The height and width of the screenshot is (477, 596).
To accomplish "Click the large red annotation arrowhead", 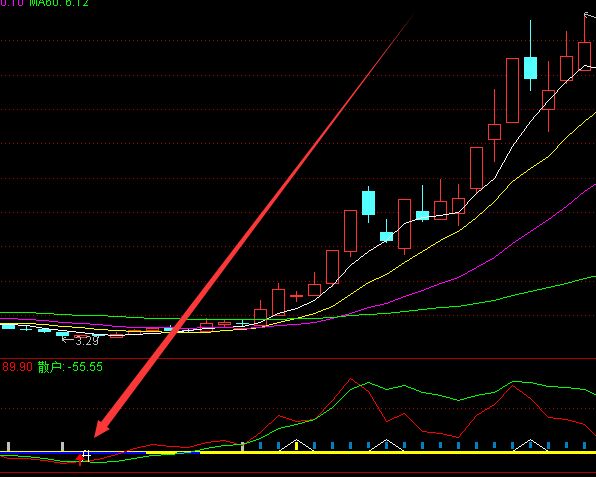I will pos(101,429).
